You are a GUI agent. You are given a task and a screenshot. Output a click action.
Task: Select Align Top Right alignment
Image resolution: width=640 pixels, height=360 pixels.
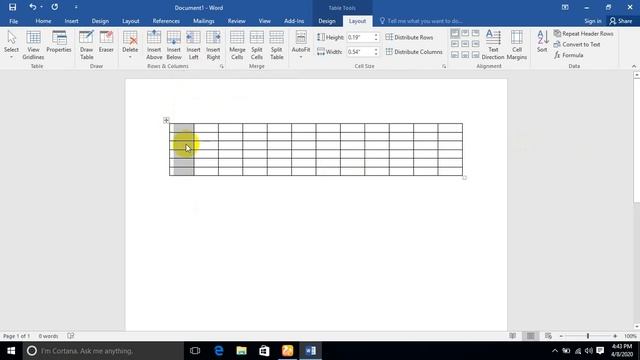pos(476,33)
